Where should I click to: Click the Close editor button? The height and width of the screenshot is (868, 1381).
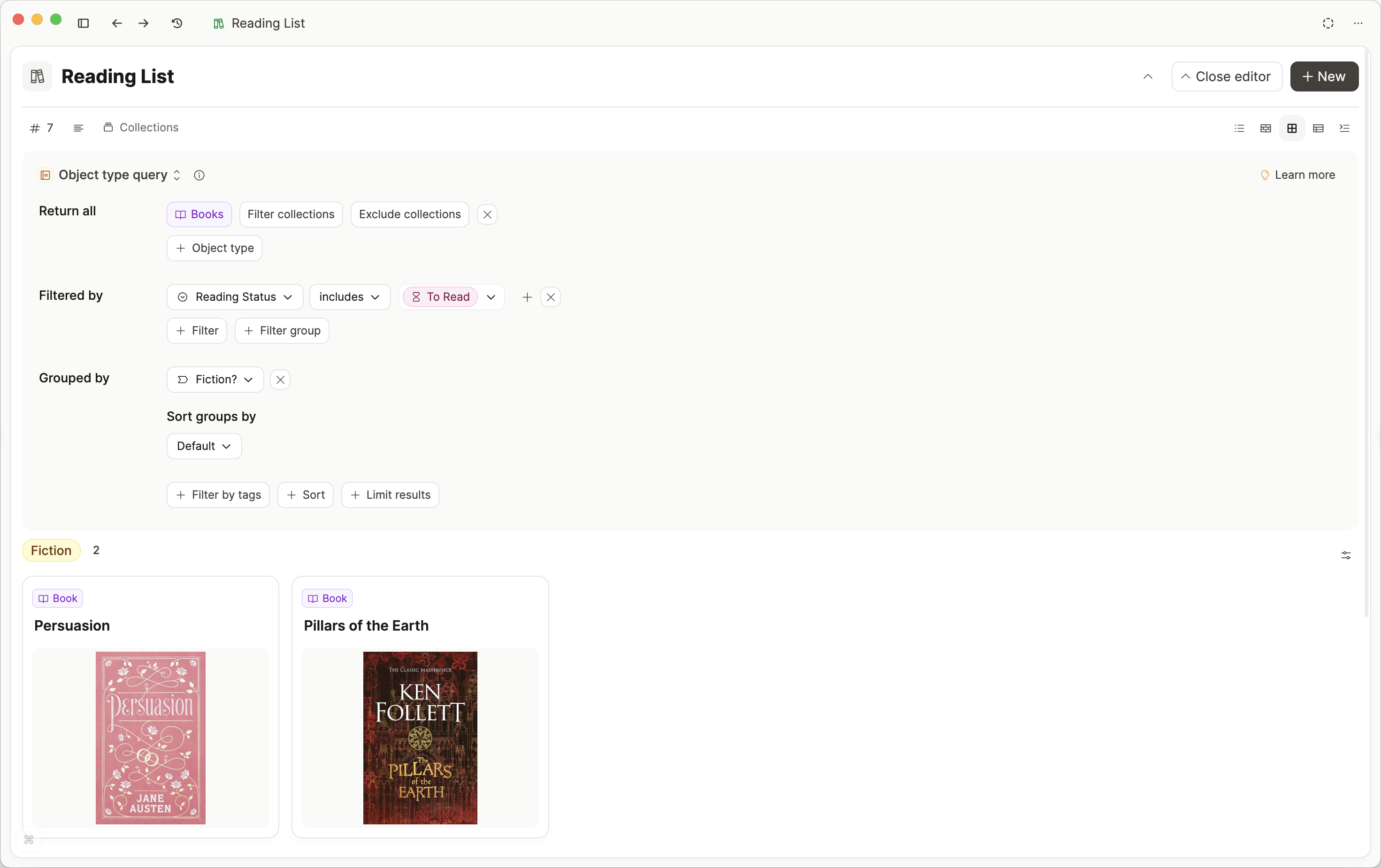click(1226, 76)
